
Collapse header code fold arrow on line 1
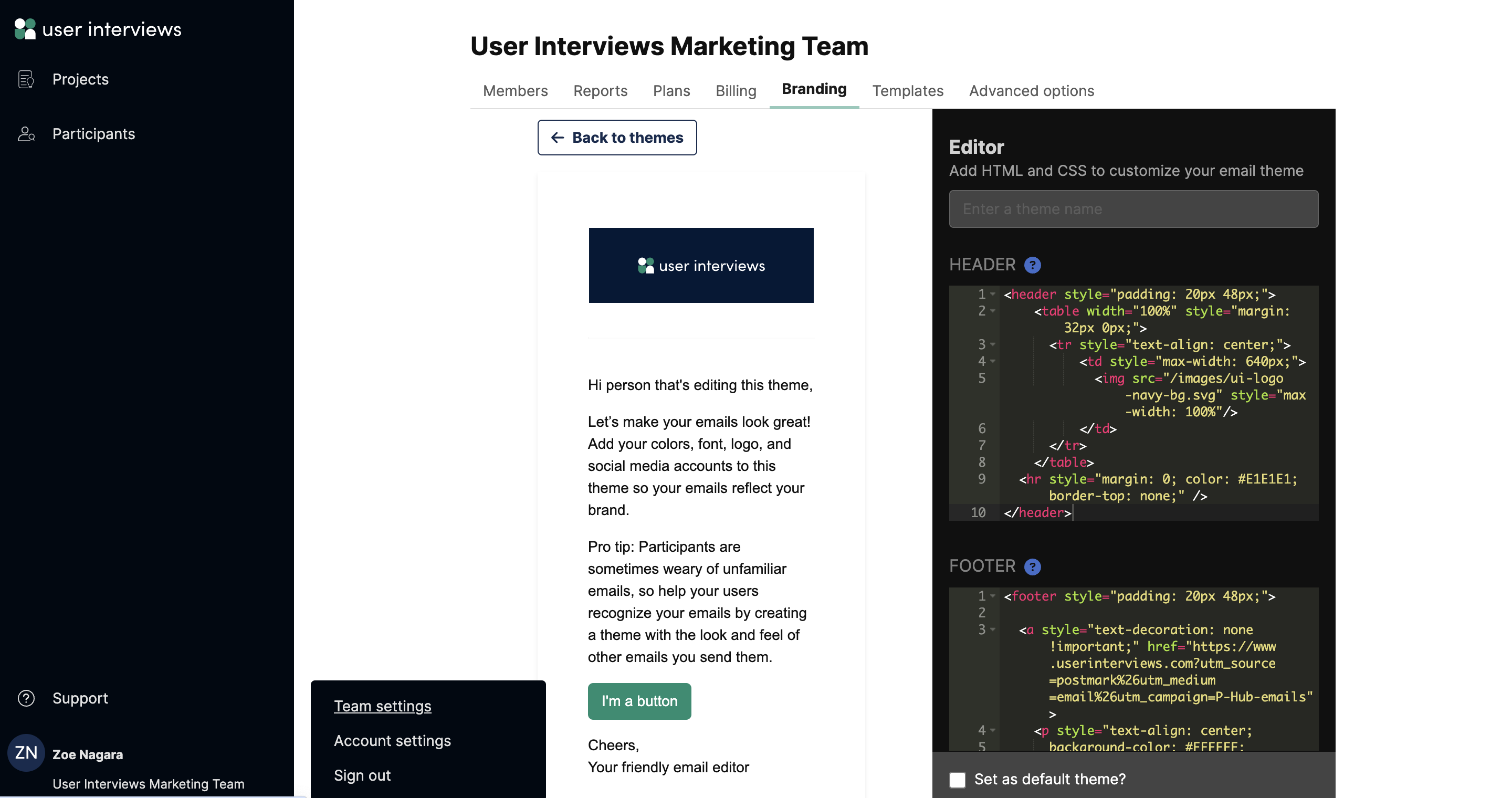point(993,295)
